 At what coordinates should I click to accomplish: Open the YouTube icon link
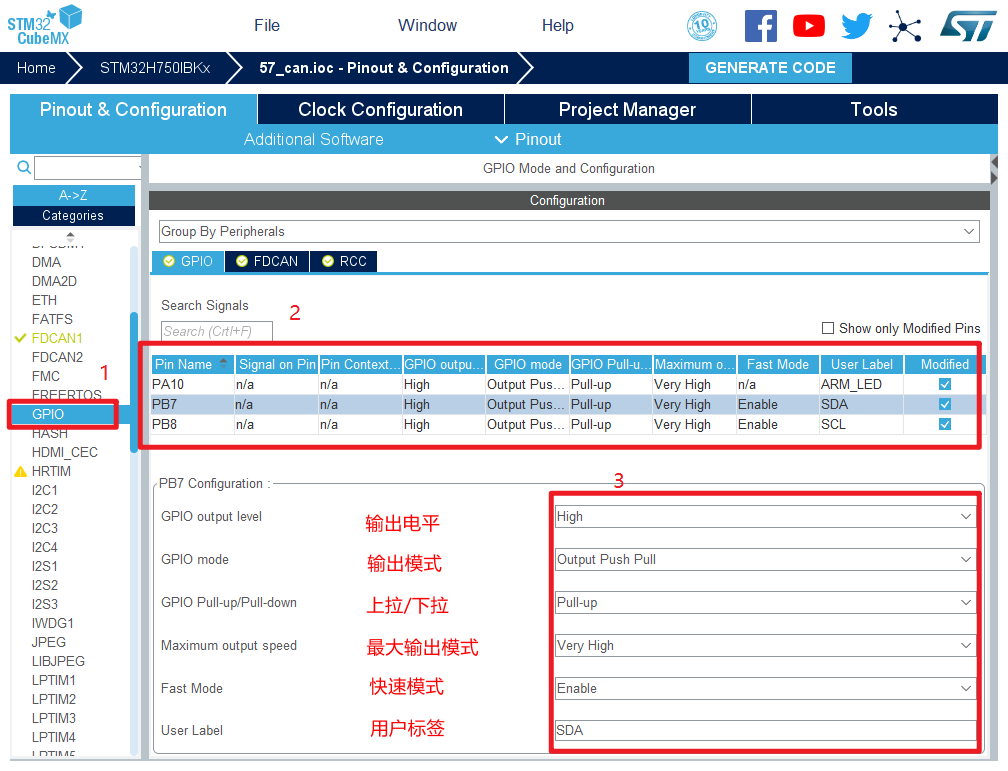[808, 26]
